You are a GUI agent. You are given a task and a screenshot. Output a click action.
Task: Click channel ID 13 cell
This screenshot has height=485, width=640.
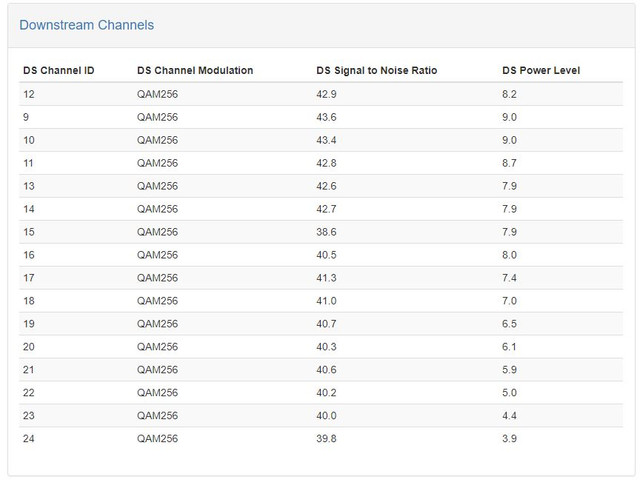29,186
